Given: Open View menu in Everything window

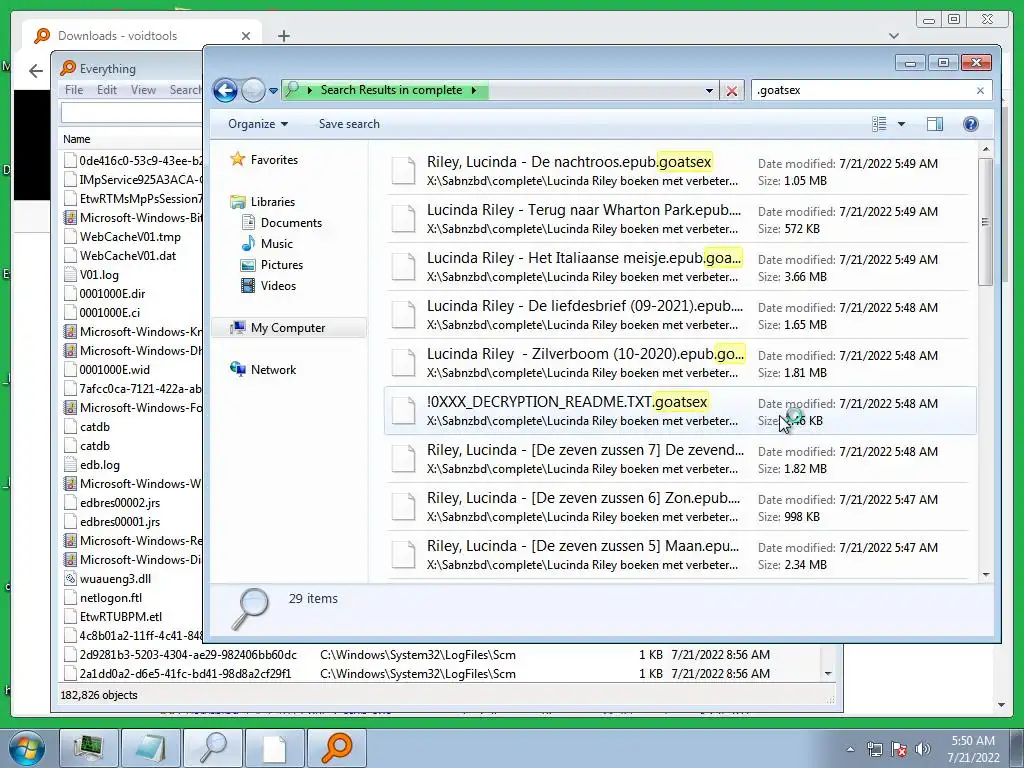Looking at the screenshot, I should pyautogui.click(x=143, y=90).
